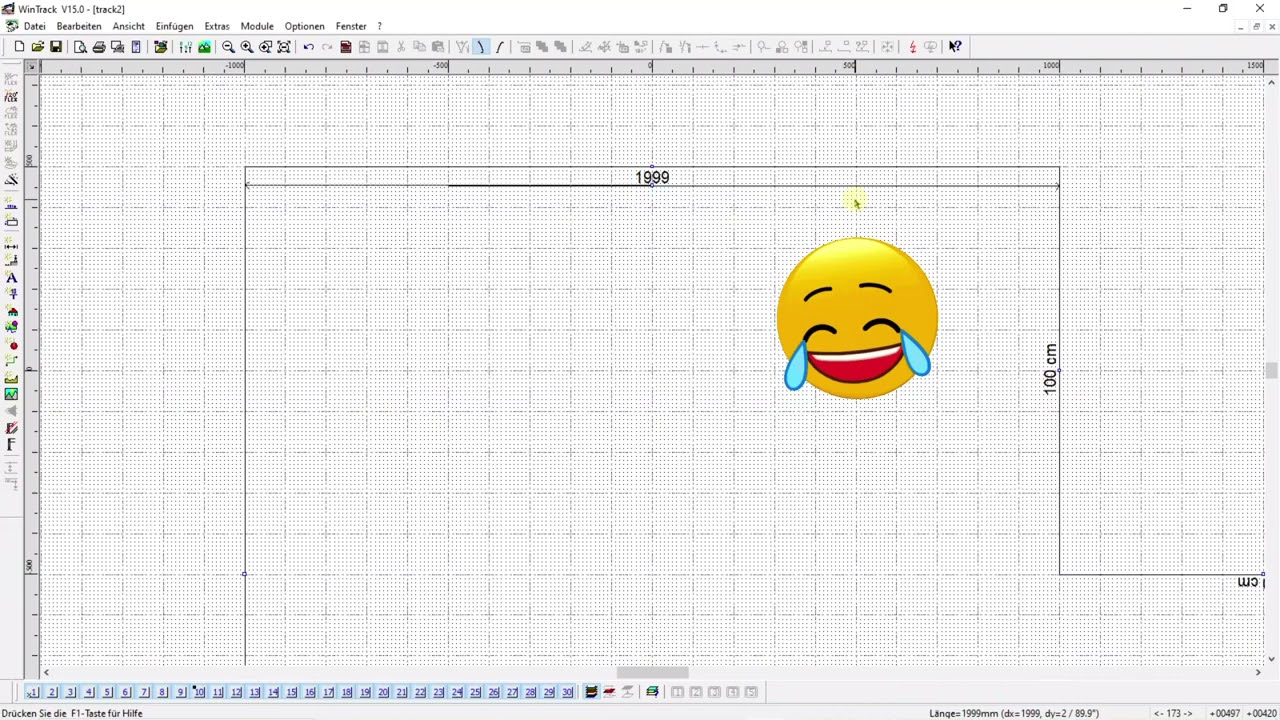Click the left scroll arrow at bottom
1280x720 pixels.
click(x=46, y=672)
